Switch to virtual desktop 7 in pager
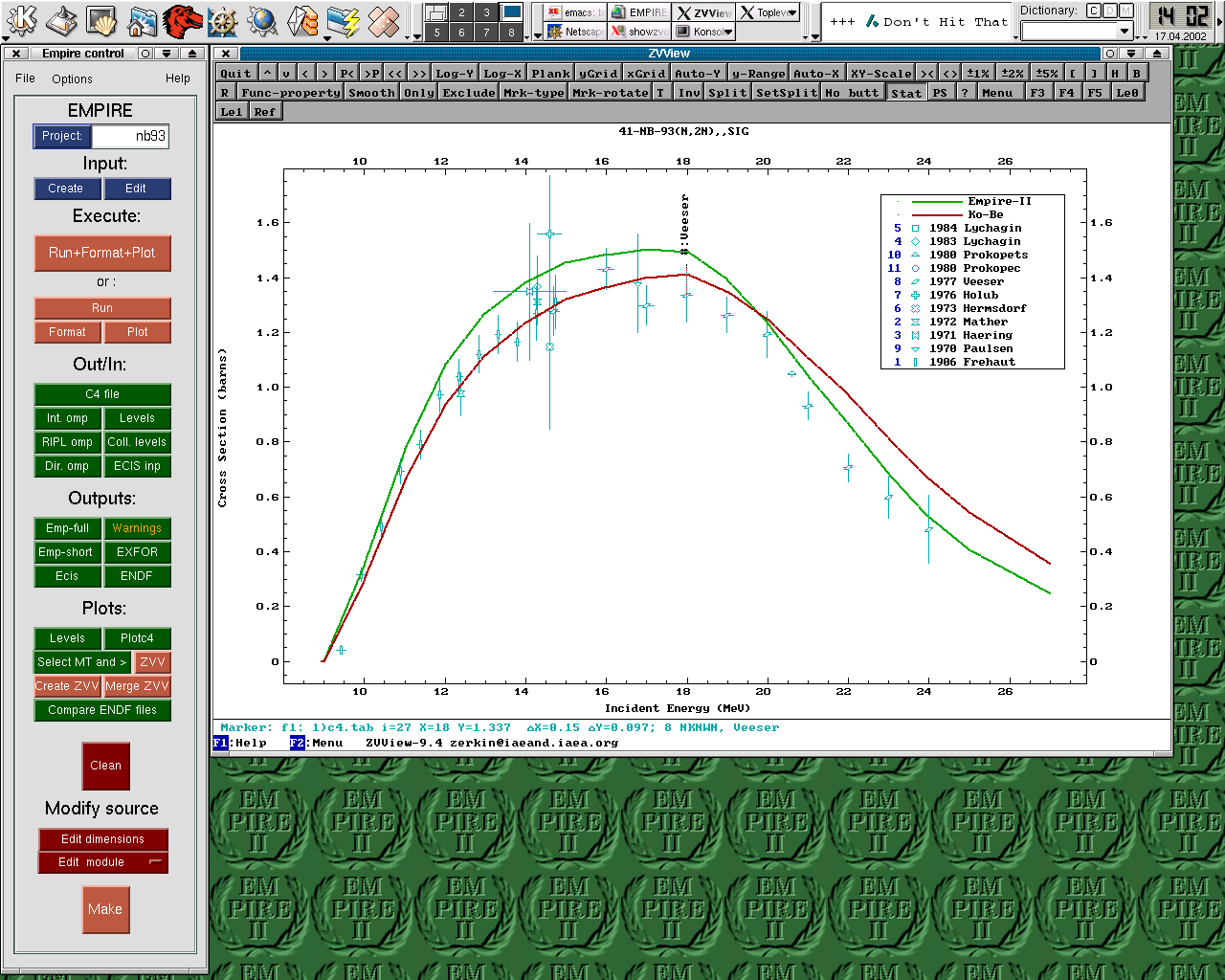The height and width of the screenshot is (980, 1225). [487, 32]
